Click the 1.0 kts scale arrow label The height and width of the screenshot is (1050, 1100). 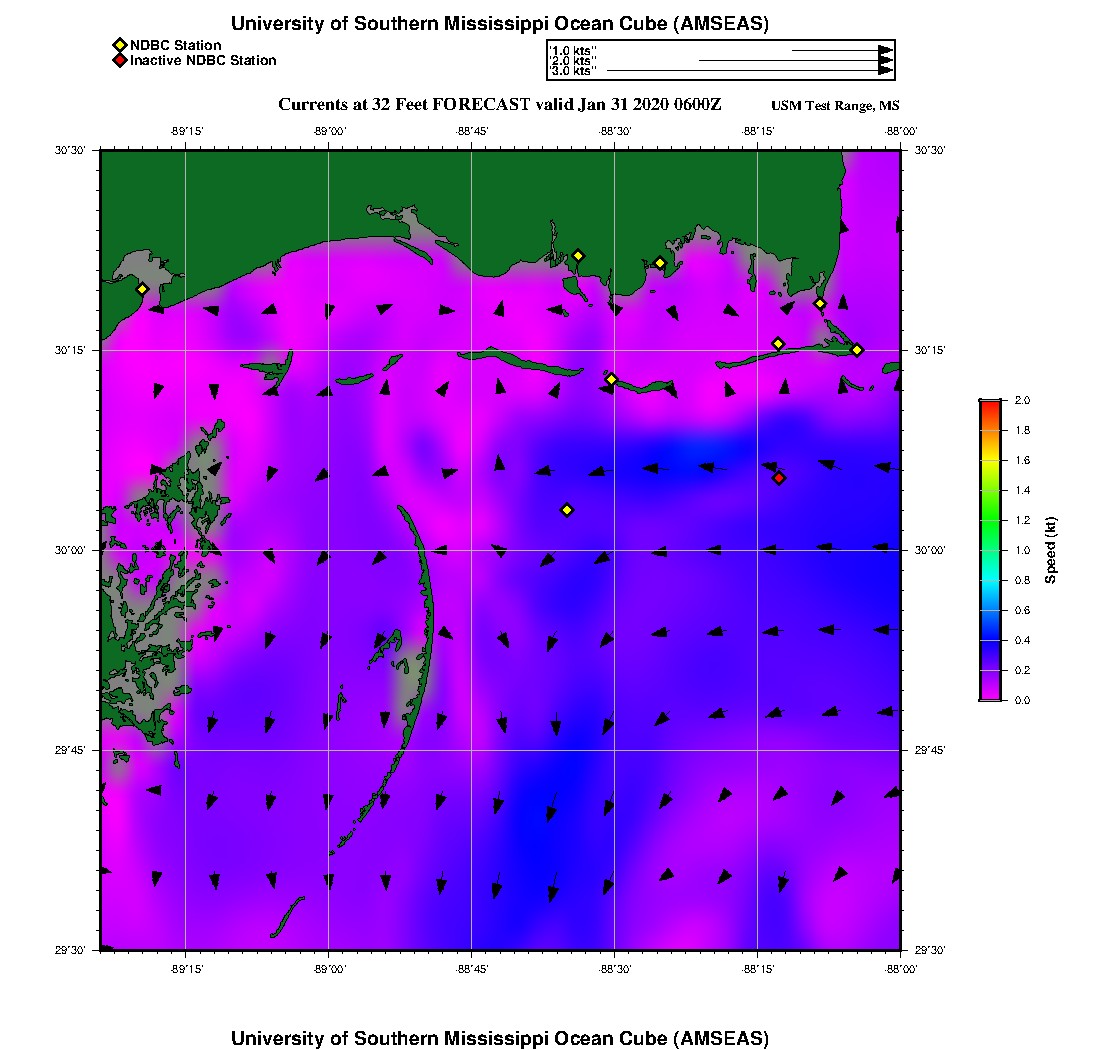coord(573,50)
